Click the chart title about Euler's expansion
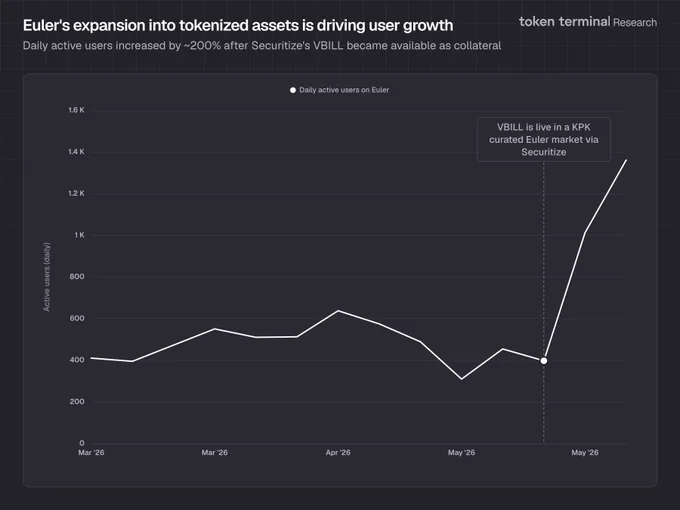This screenshot has width=680, height=510. (238, 26)
